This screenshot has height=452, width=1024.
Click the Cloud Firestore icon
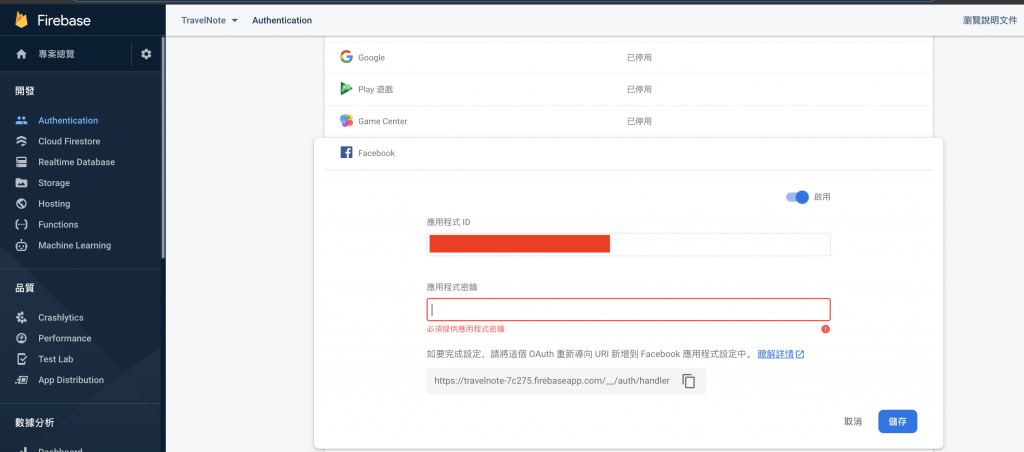click(x=22, y=141)
